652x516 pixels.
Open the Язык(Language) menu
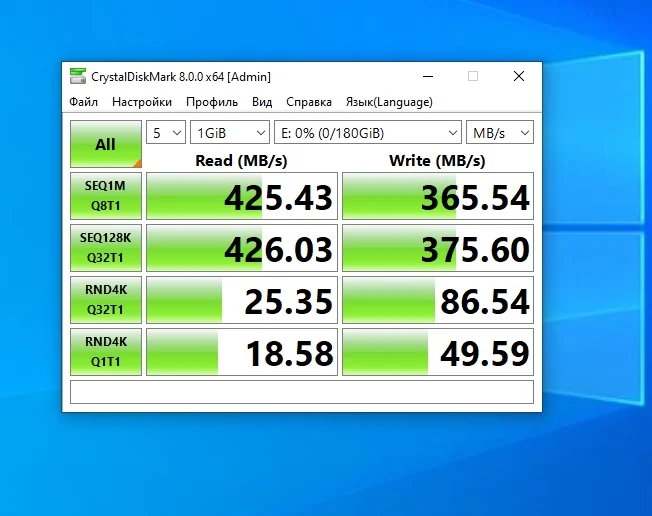pos(389,102)
